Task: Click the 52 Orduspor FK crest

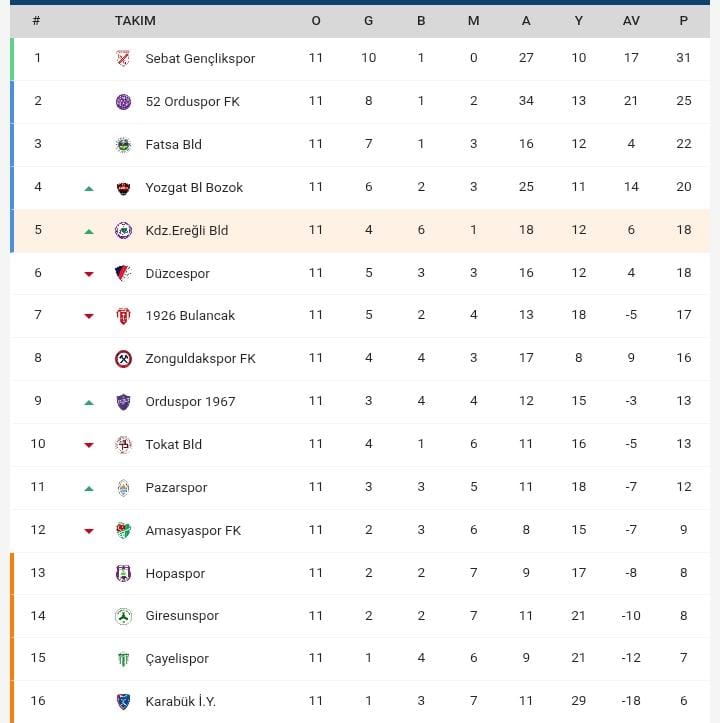Action: click(123, 101)
